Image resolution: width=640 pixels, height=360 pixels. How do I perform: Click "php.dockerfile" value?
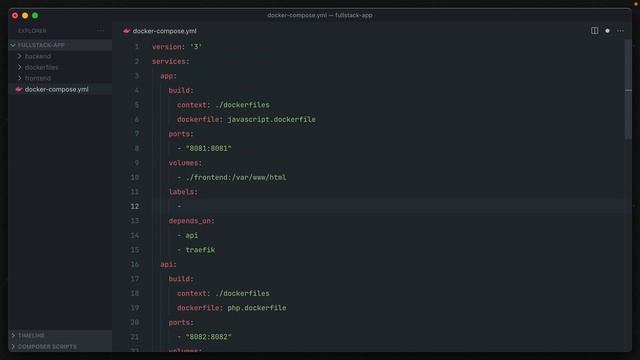257,308
